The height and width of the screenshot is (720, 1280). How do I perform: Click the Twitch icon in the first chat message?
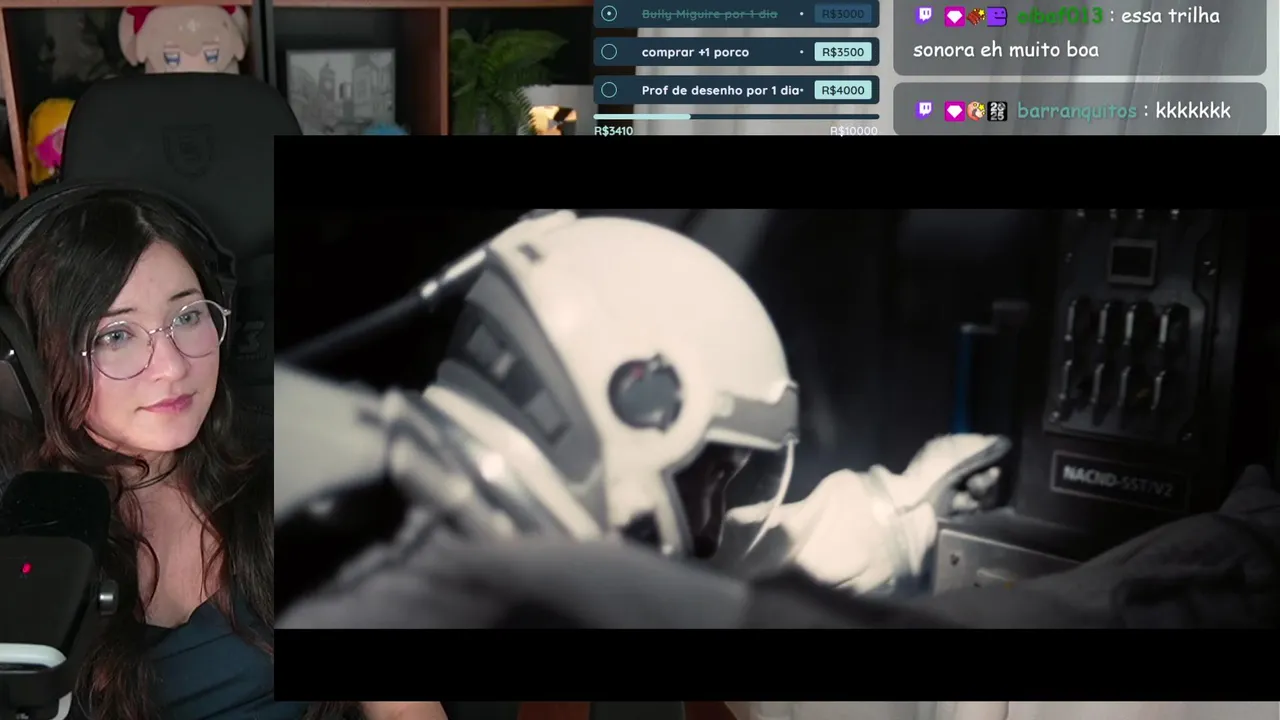(x=925, y=15)
